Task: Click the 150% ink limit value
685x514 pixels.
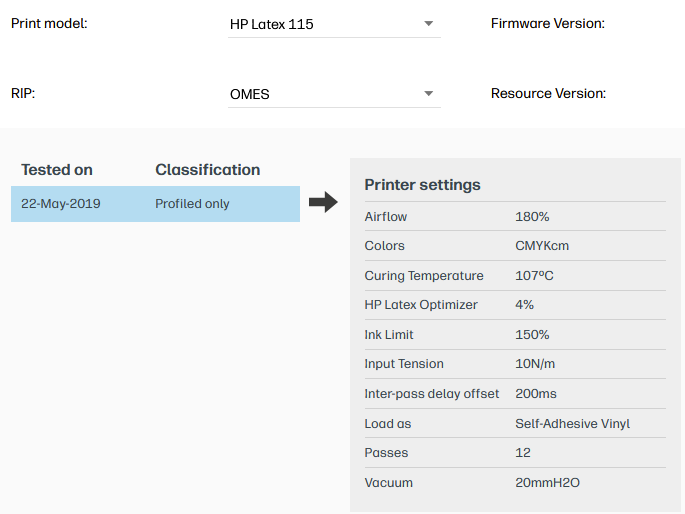Action: click(x=532, y=335)
